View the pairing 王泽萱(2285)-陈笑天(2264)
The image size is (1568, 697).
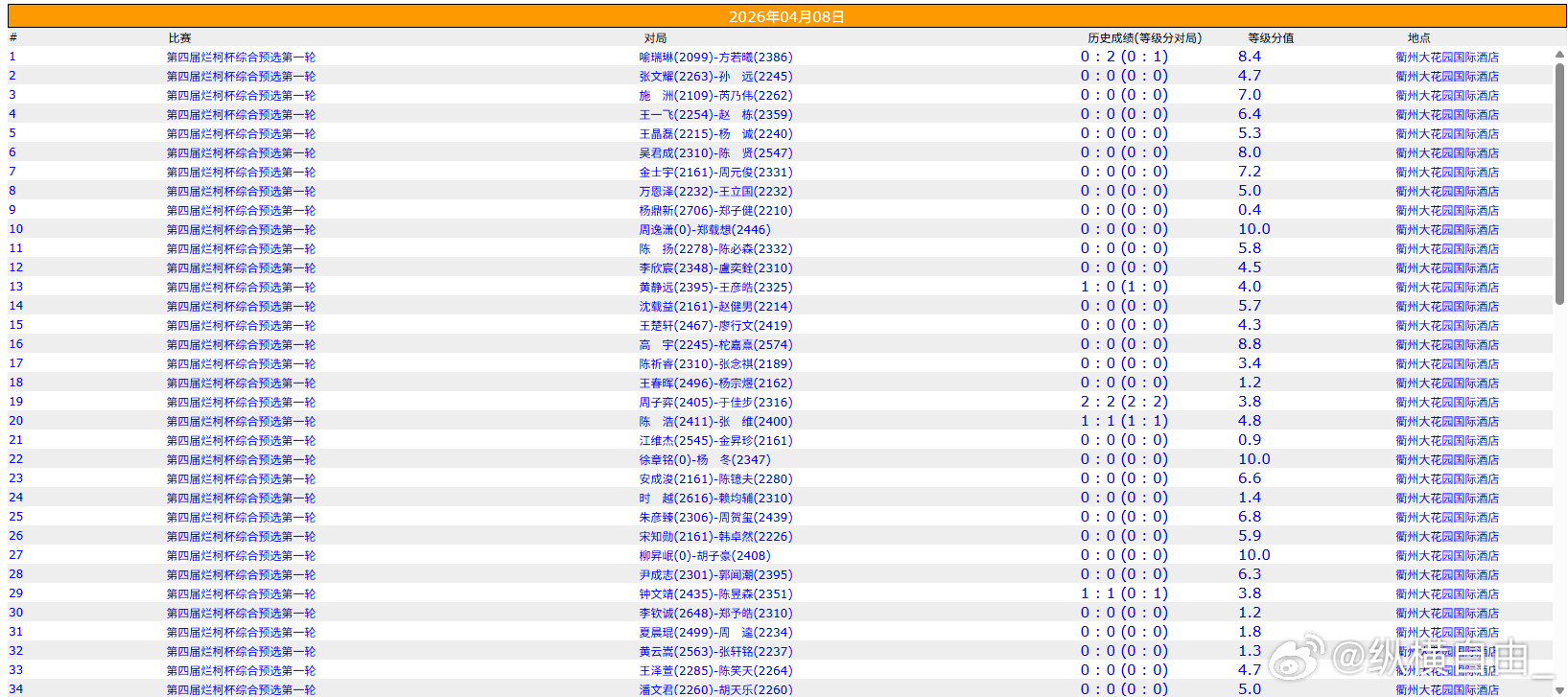tap(715, 671)
